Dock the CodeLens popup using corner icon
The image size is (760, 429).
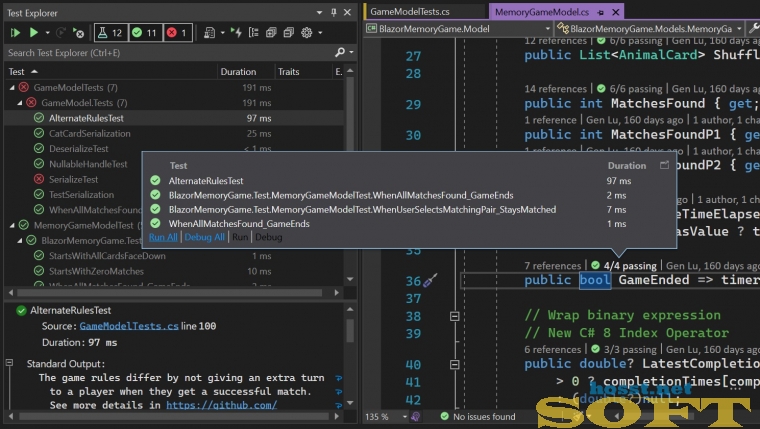(x=665, y=165)
